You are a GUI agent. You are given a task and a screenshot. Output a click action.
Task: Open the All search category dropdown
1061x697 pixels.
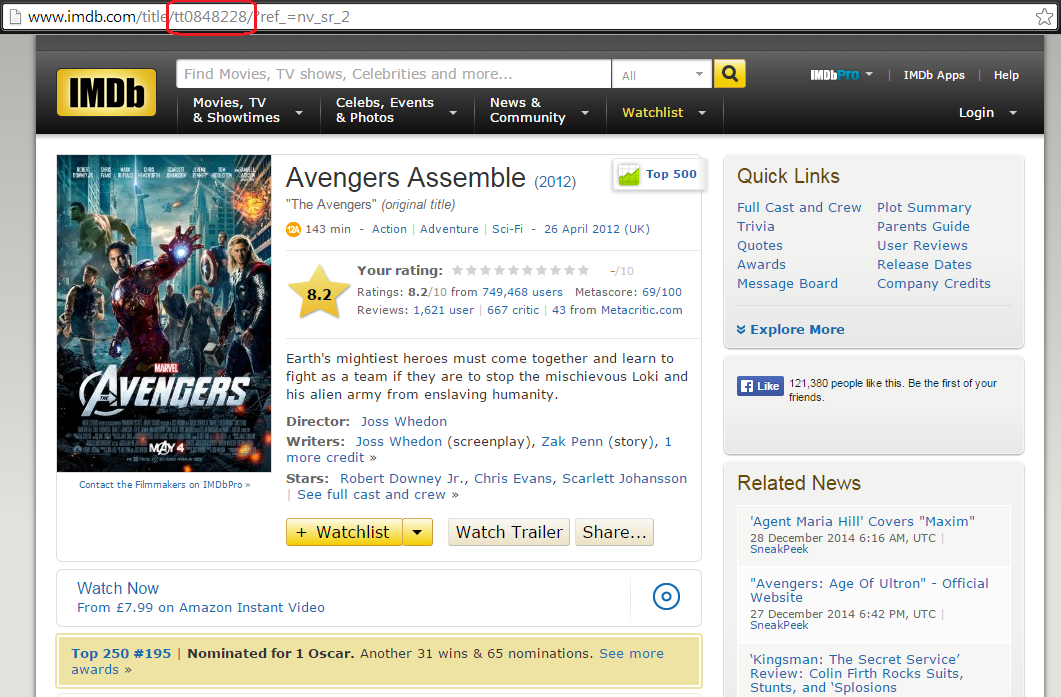coord(662,74)
